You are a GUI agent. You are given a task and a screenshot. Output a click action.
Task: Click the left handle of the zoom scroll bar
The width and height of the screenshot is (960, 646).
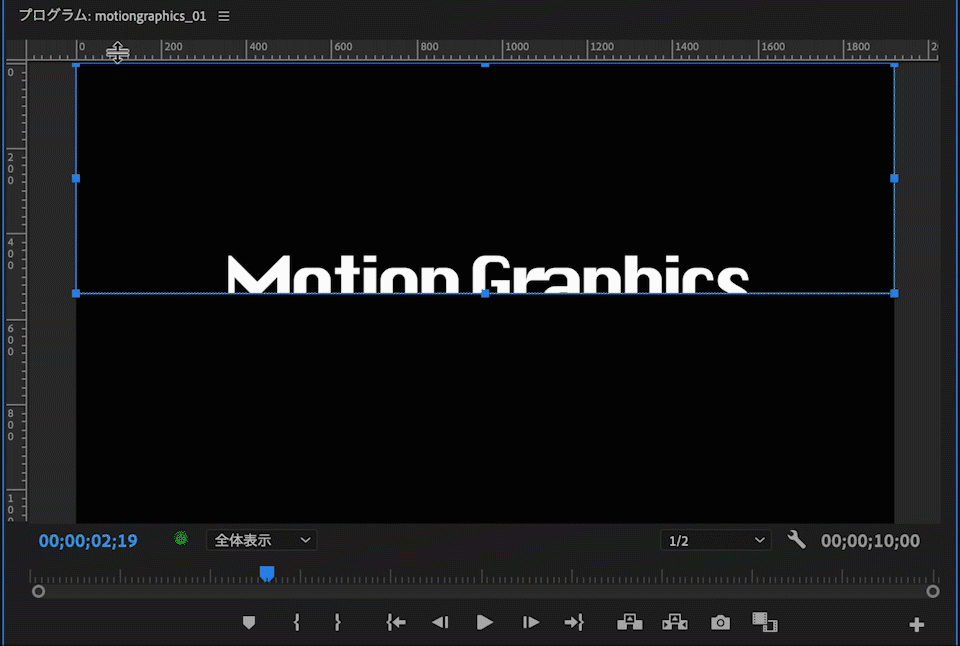39,592
